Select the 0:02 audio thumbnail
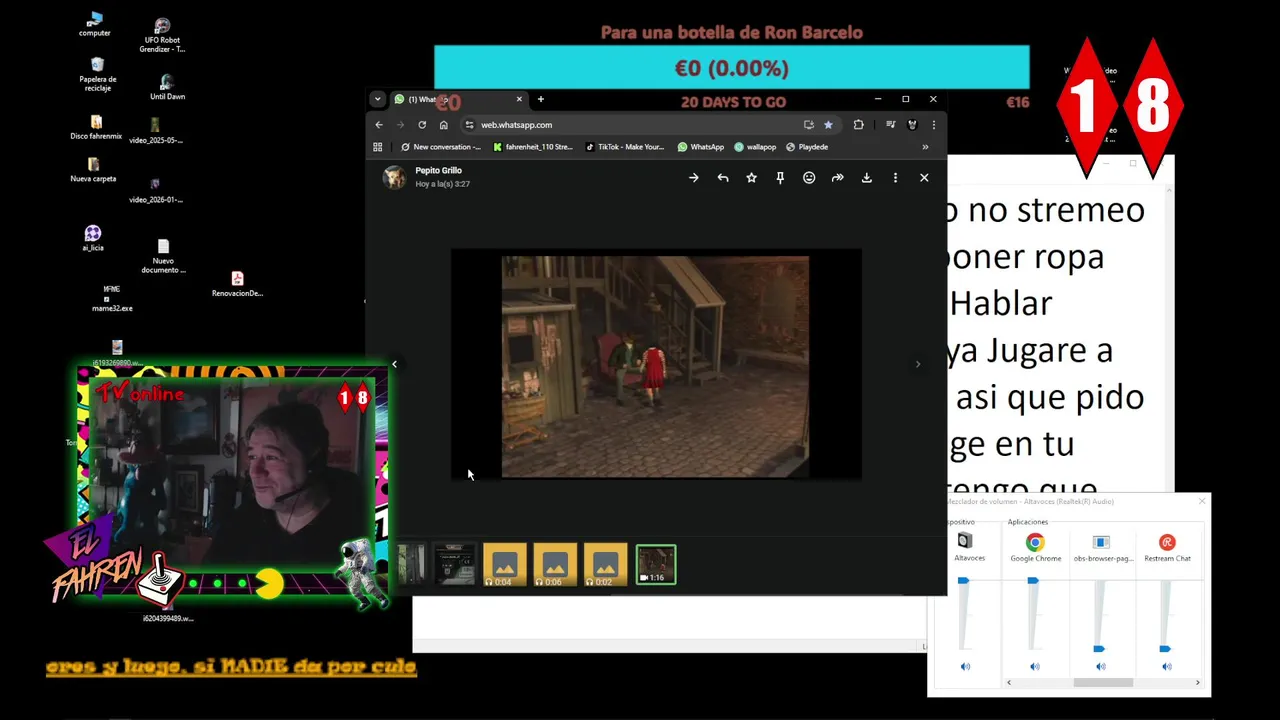 605,565
